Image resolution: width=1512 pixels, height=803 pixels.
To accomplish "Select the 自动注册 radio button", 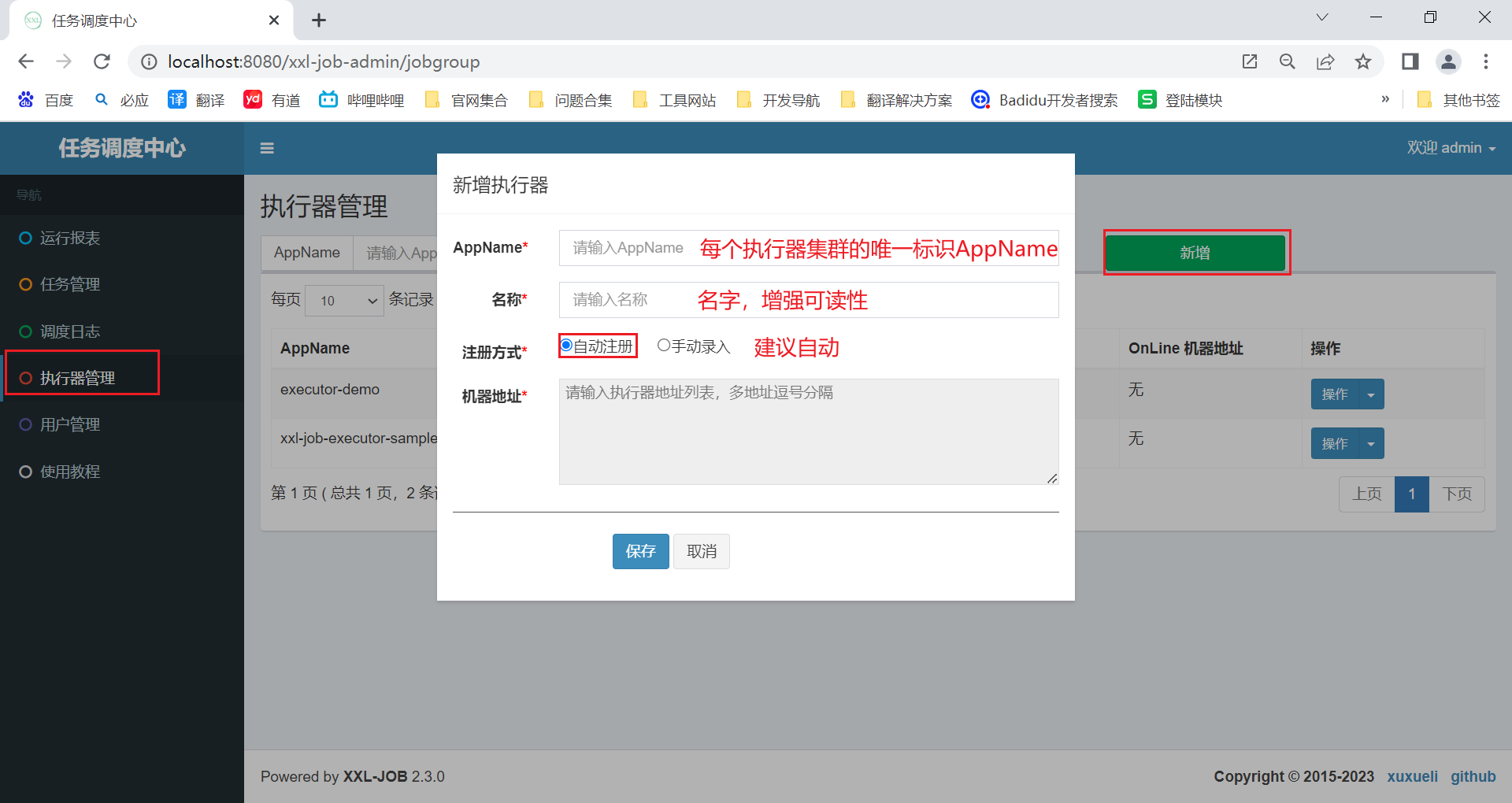I will click(x=566, y=346).
